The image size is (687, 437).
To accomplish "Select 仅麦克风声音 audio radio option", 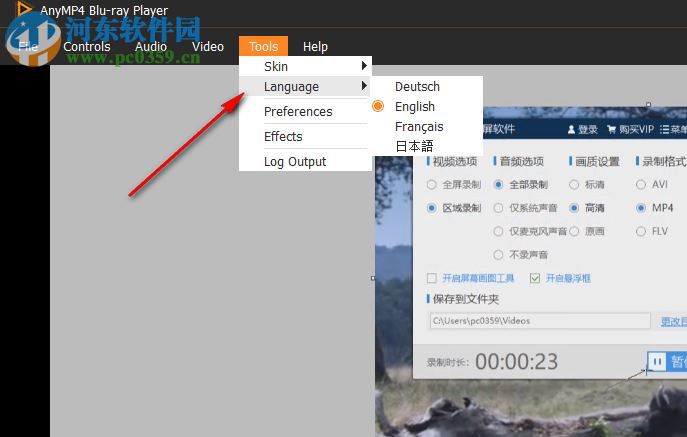I will [x=498, y=231].
